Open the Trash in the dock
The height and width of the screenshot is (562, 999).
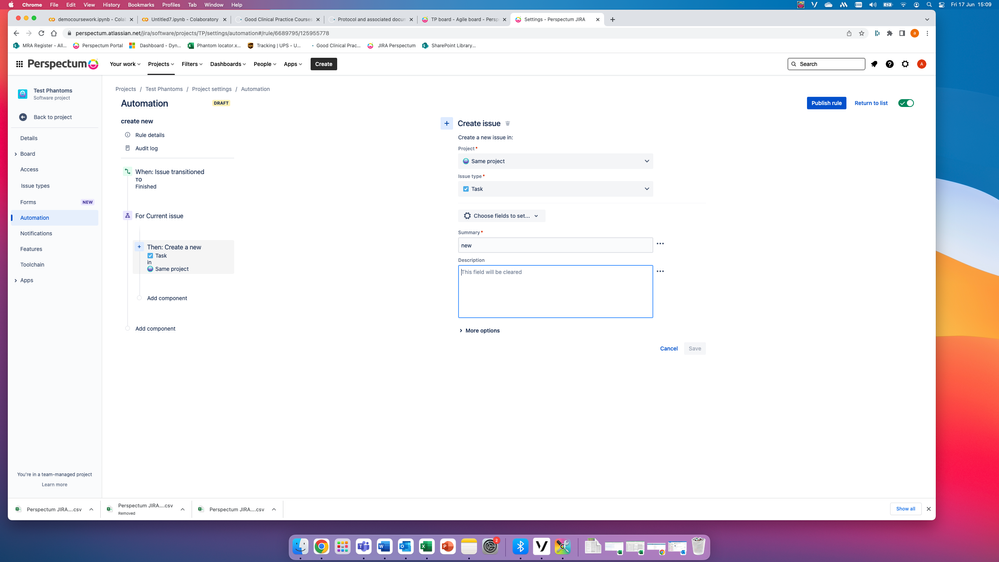(699, 546)
